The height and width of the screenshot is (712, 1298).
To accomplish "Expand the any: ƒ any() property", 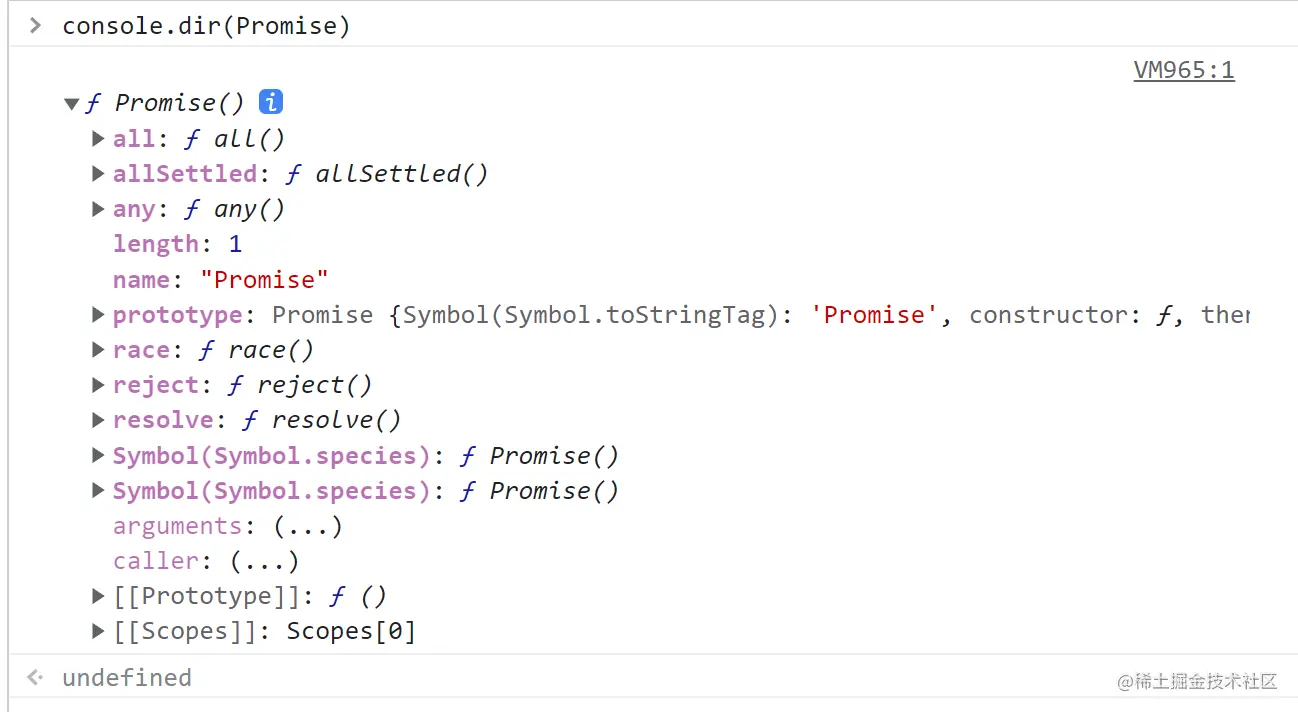I will pos(98,209).
